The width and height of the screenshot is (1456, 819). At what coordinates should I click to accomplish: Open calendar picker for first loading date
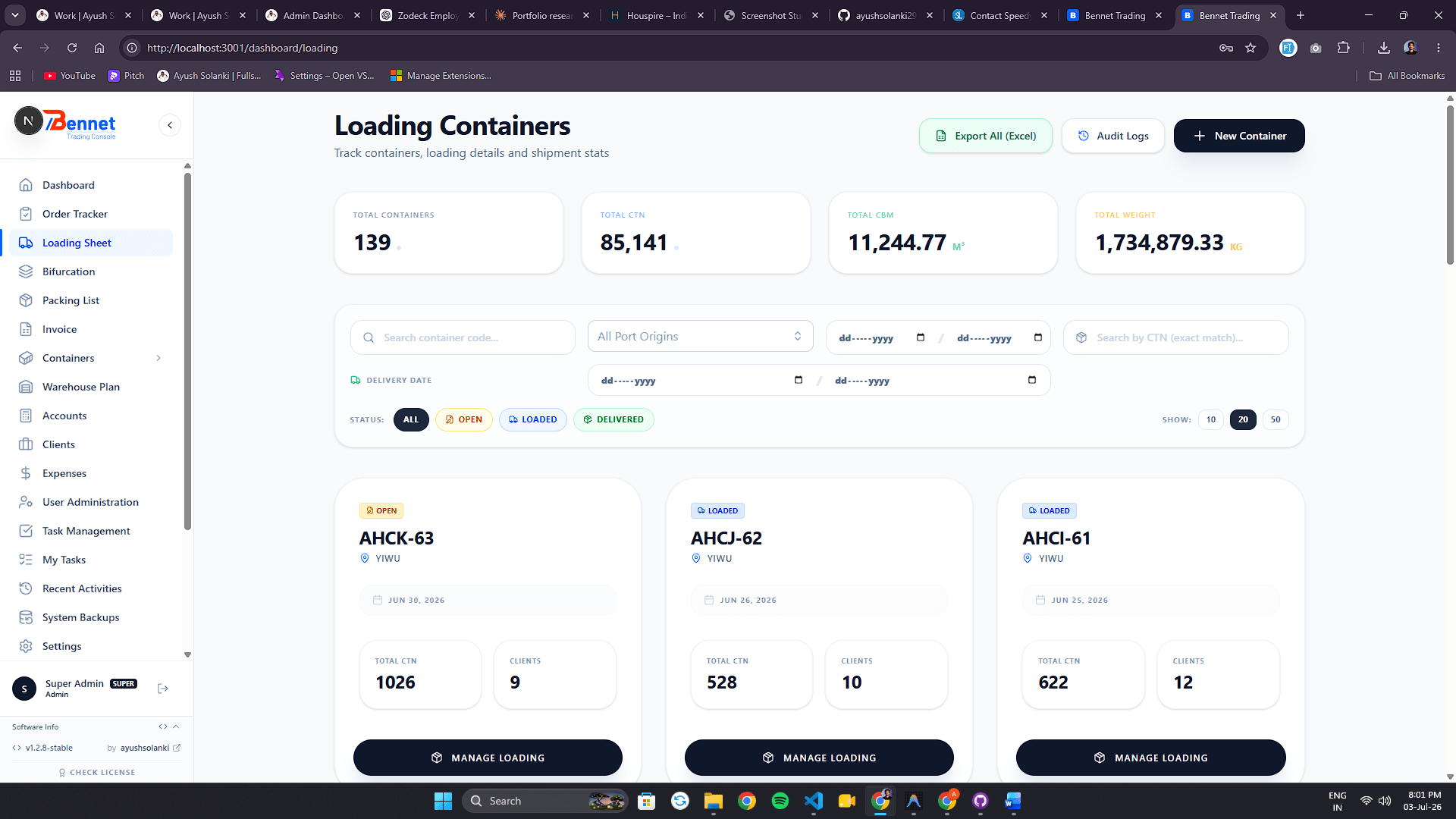(921, 337)
